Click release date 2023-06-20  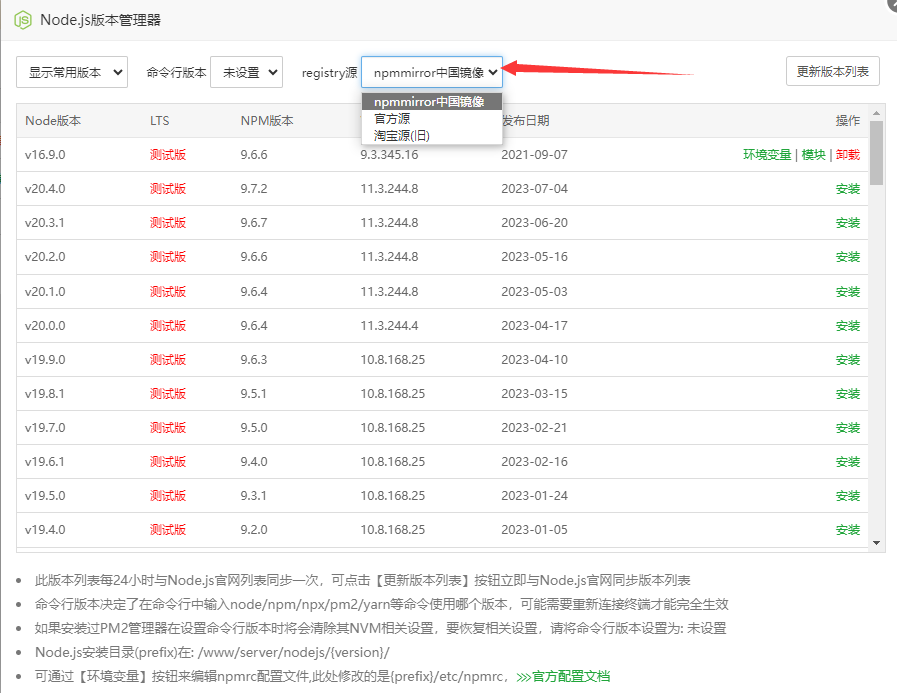point(534,223)
